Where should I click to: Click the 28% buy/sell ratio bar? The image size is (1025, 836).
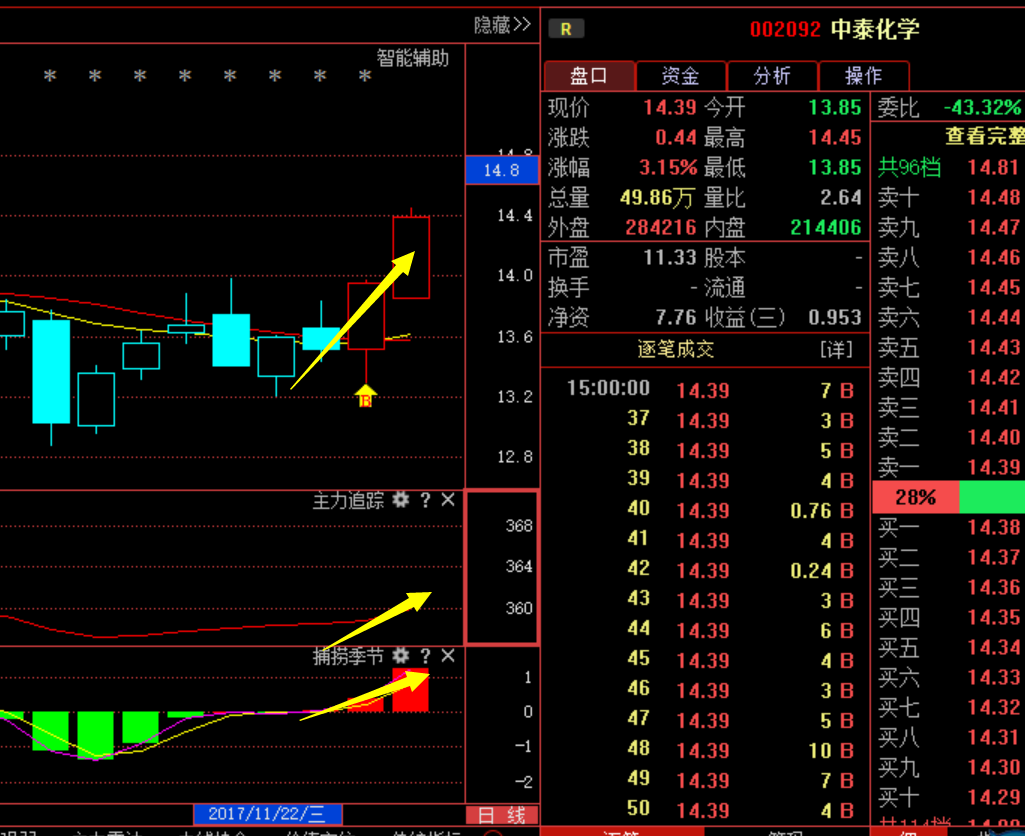pyautogui.click(x=915, y=497)
